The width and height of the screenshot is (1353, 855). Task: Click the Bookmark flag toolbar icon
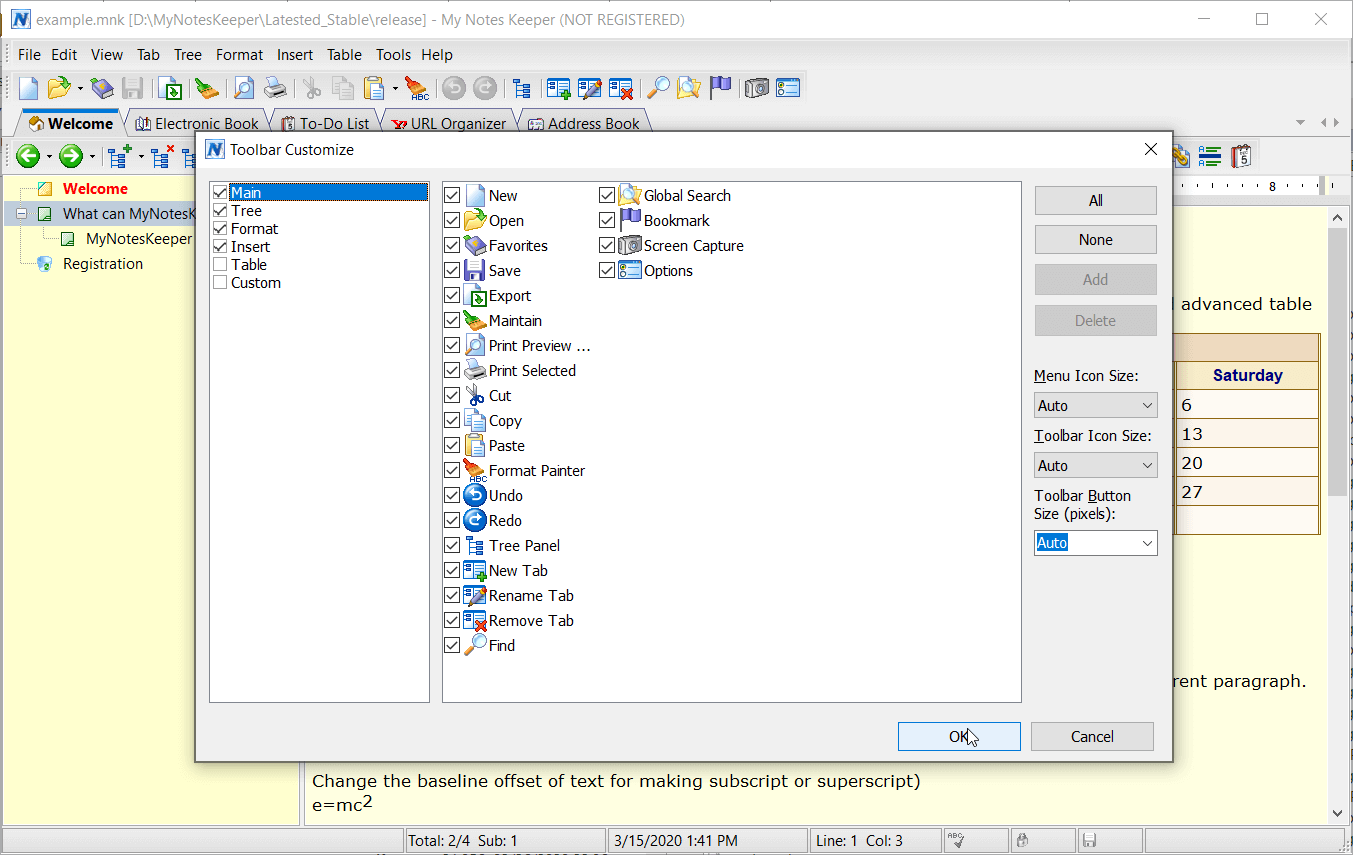click(x=720, y=88)
